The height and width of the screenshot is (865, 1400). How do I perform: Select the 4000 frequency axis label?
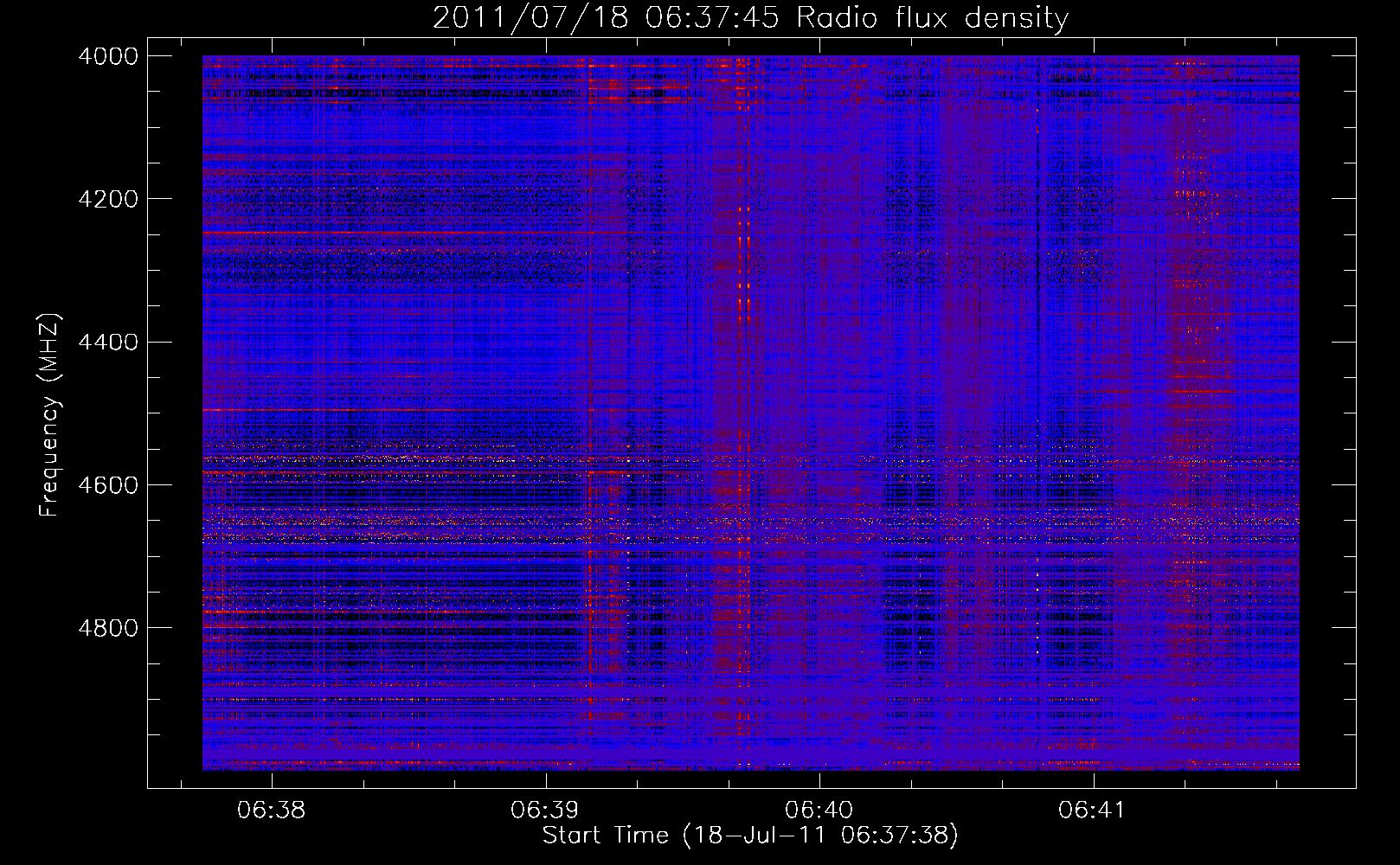[108, 56]
